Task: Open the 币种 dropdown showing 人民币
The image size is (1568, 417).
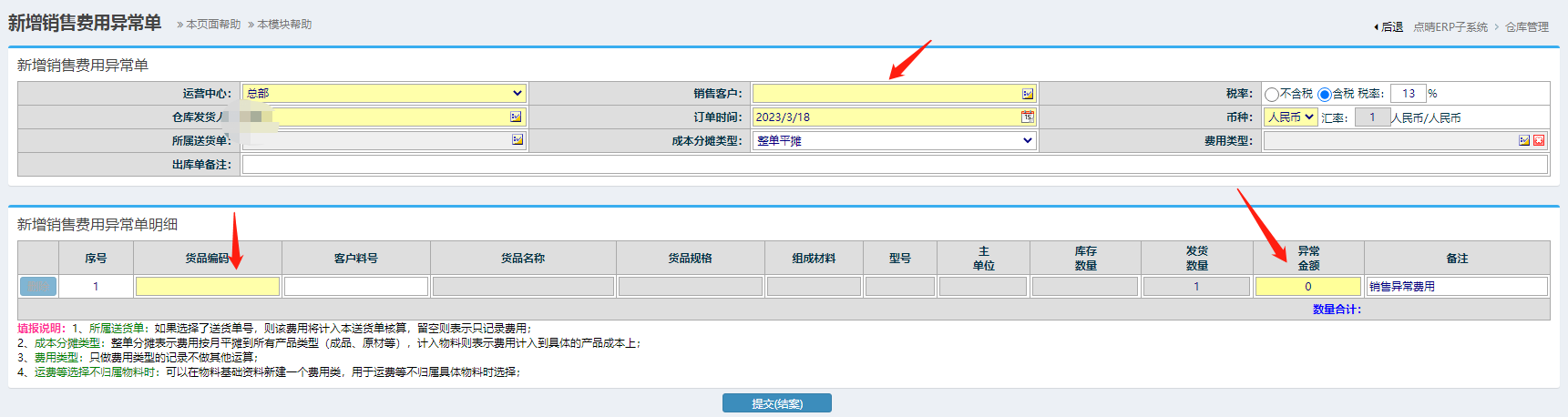Action: [x=1290, y=117]
